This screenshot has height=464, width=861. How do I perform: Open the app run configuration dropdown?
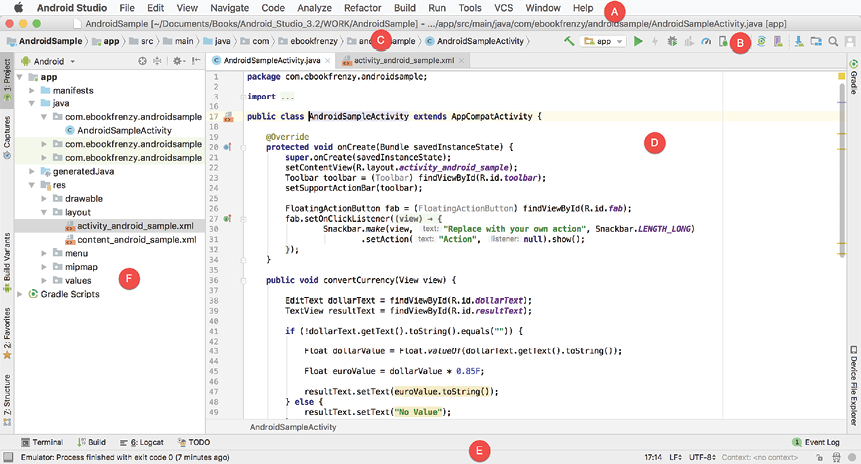[603, 41]
